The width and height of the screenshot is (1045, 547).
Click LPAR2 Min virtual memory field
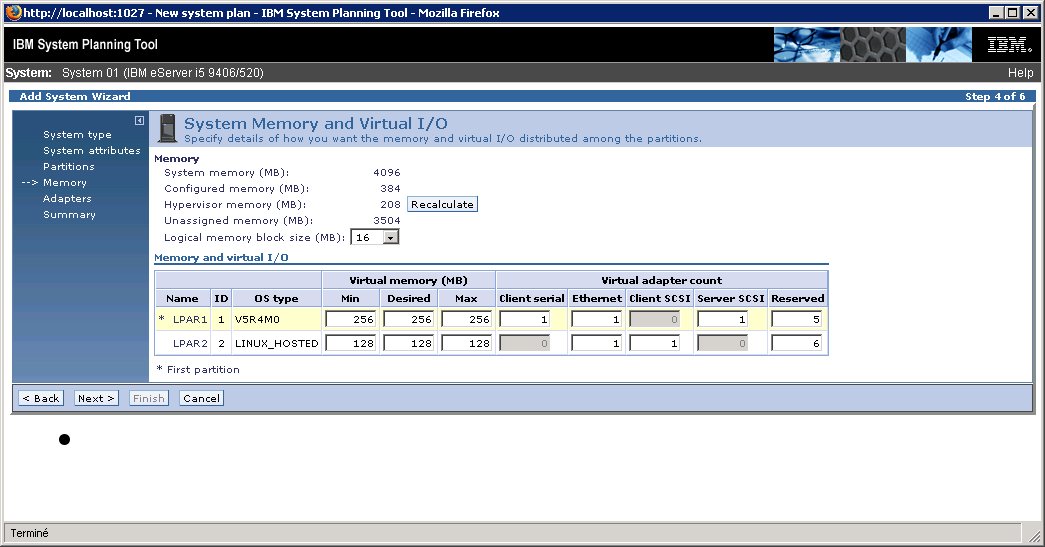351,344
